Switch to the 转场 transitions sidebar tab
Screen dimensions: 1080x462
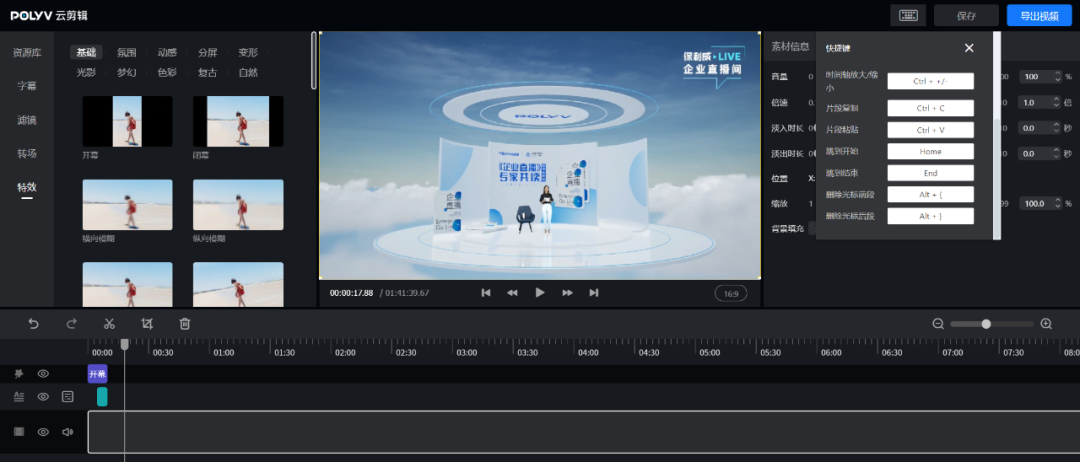[27, 153]
